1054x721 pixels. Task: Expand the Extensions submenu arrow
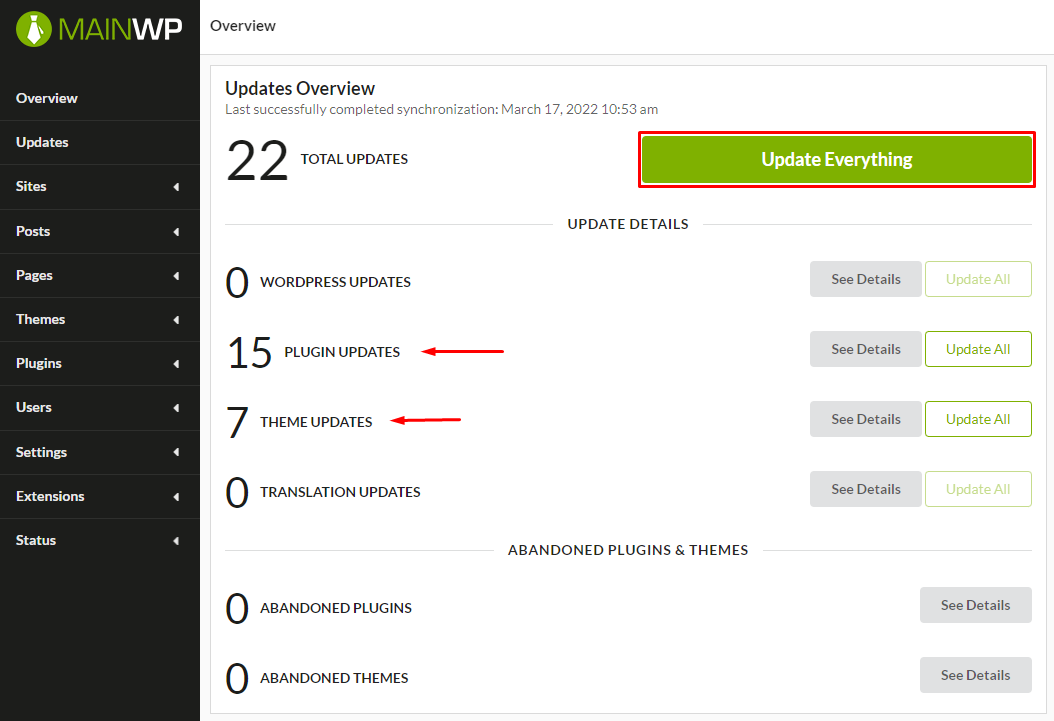(176, 497)
